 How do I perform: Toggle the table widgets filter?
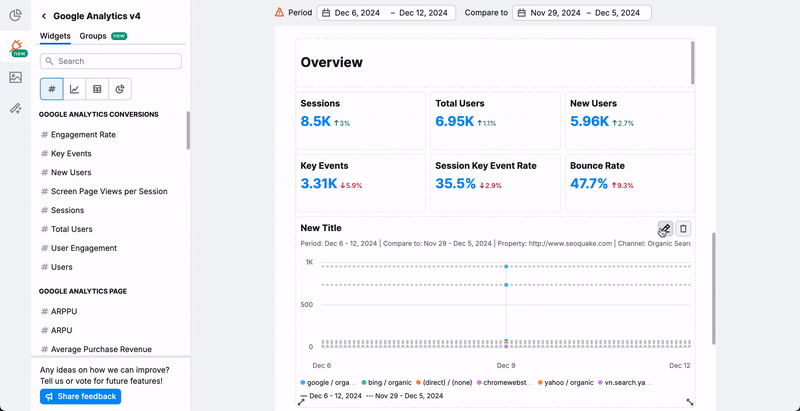pos(97,89)
